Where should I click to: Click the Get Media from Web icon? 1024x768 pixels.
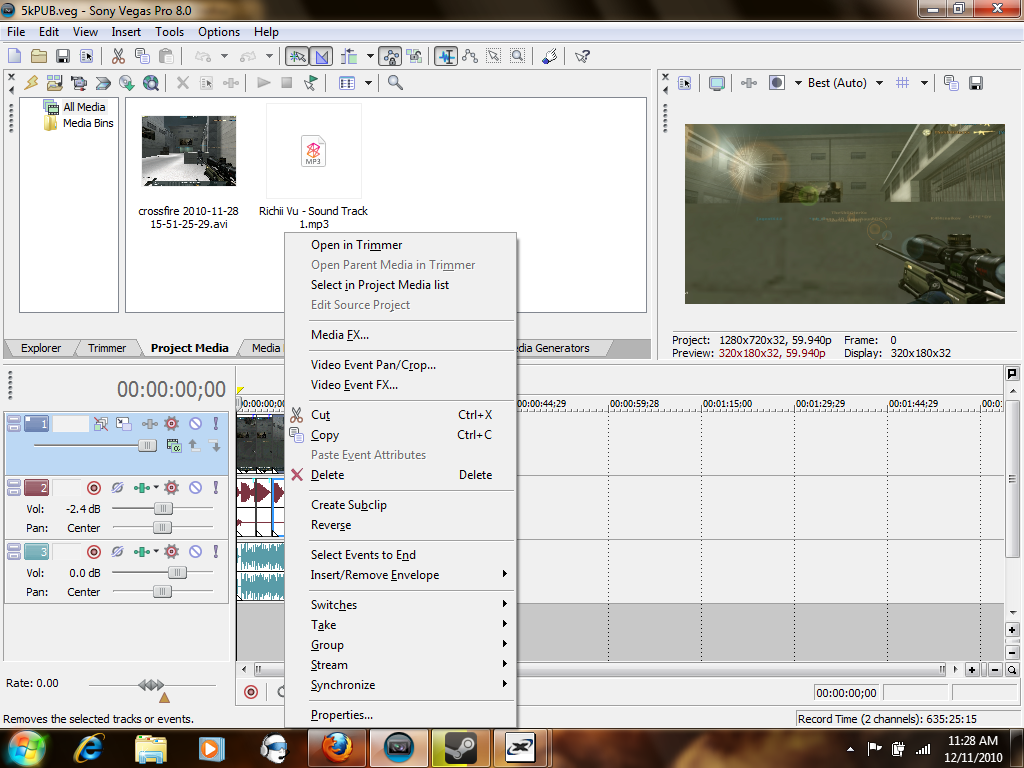coord(151,83)
